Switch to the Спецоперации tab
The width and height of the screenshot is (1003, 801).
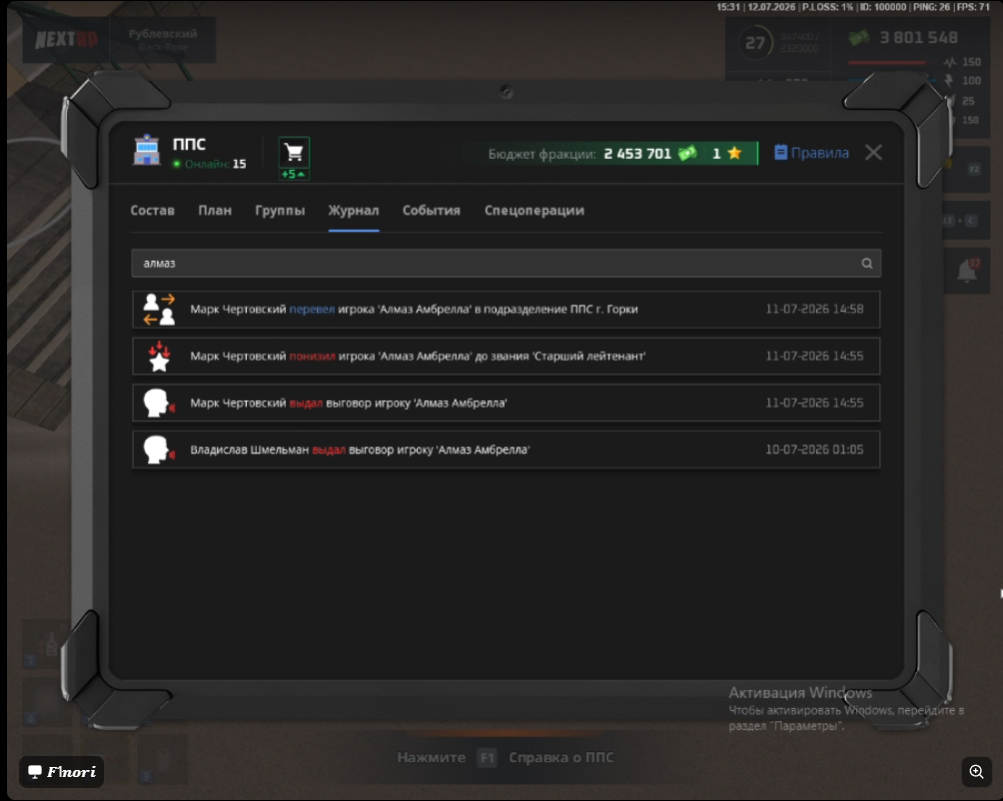coord(534,210)
